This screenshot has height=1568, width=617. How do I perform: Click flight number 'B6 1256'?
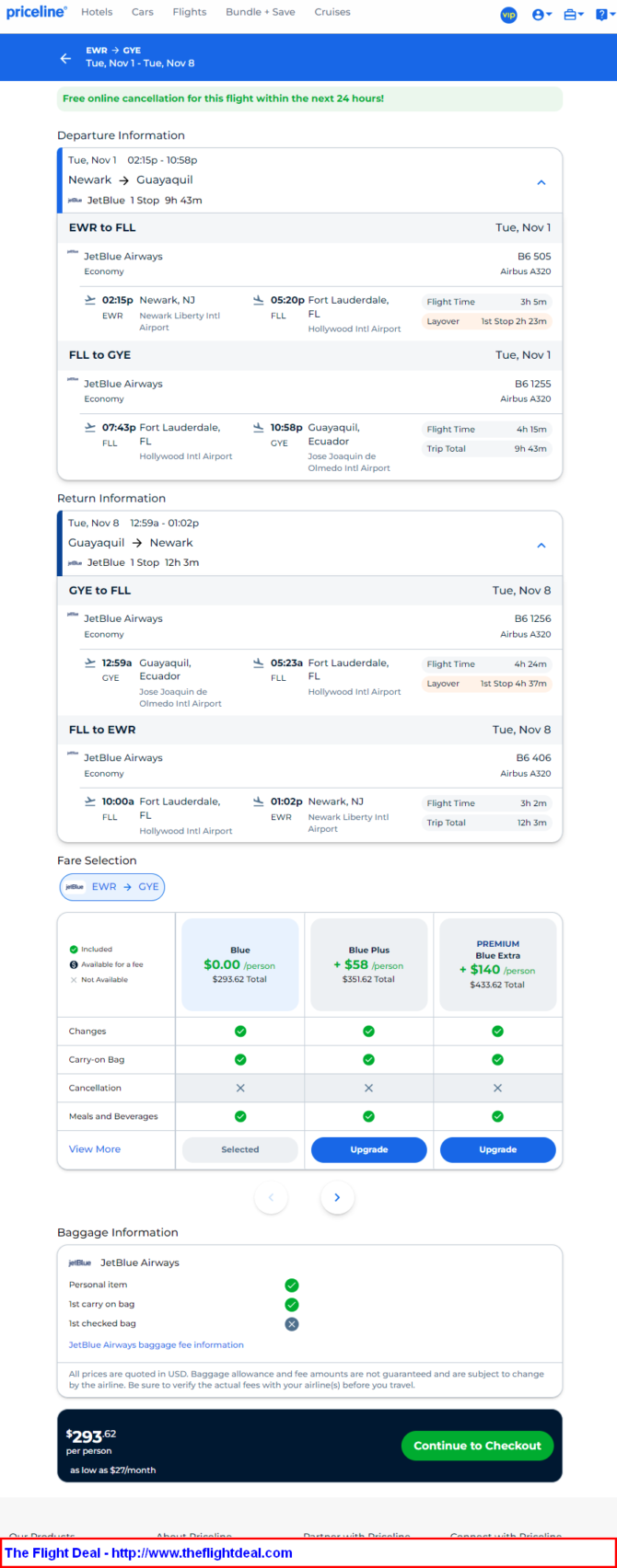(x=533, y=618)
